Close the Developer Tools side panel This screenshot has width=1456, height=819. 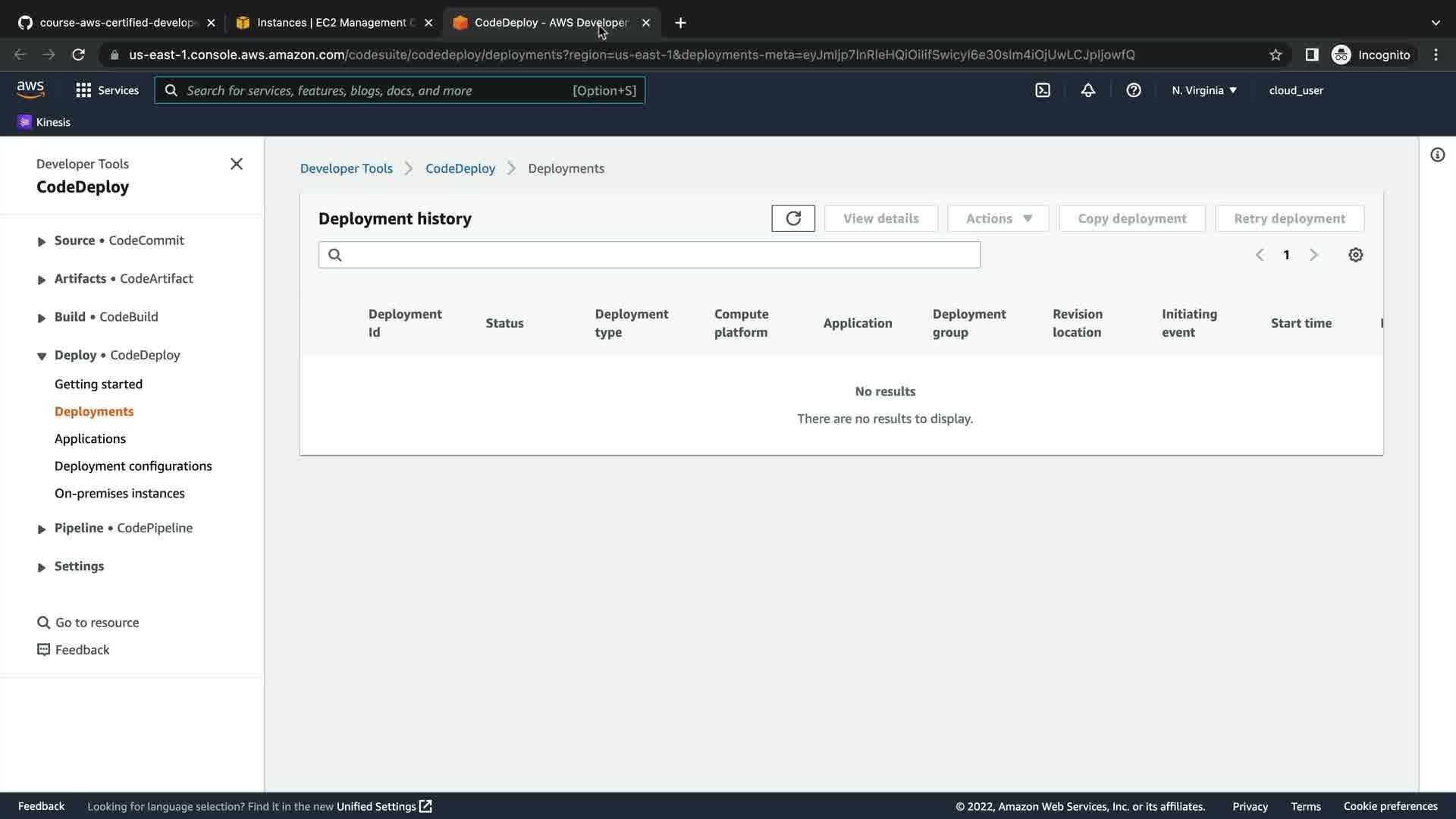(x=237, y=164)
